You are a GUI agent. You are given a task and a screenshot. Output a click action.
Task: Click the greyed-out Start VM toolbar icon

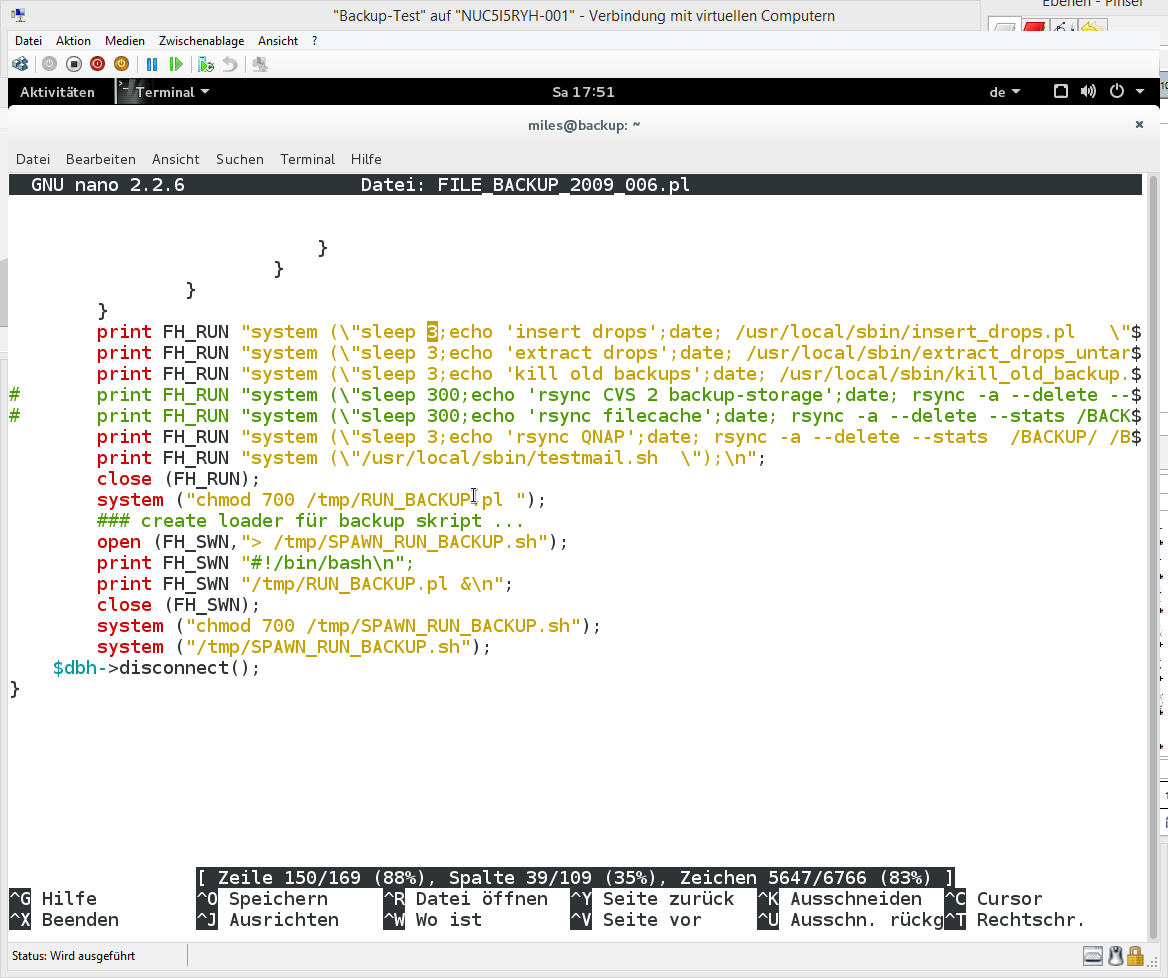[49, 65]
